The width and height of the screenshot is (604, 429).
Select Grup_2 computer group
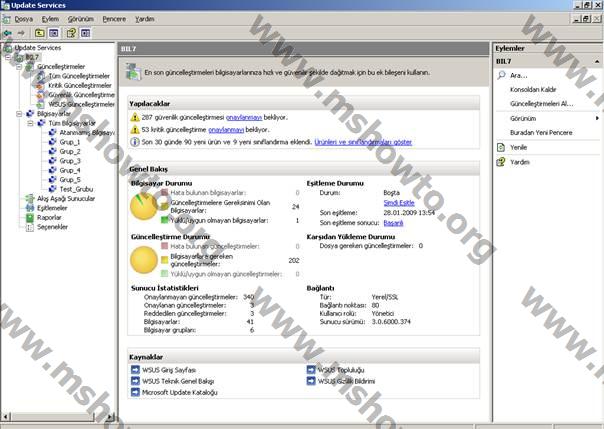[70, 151]
